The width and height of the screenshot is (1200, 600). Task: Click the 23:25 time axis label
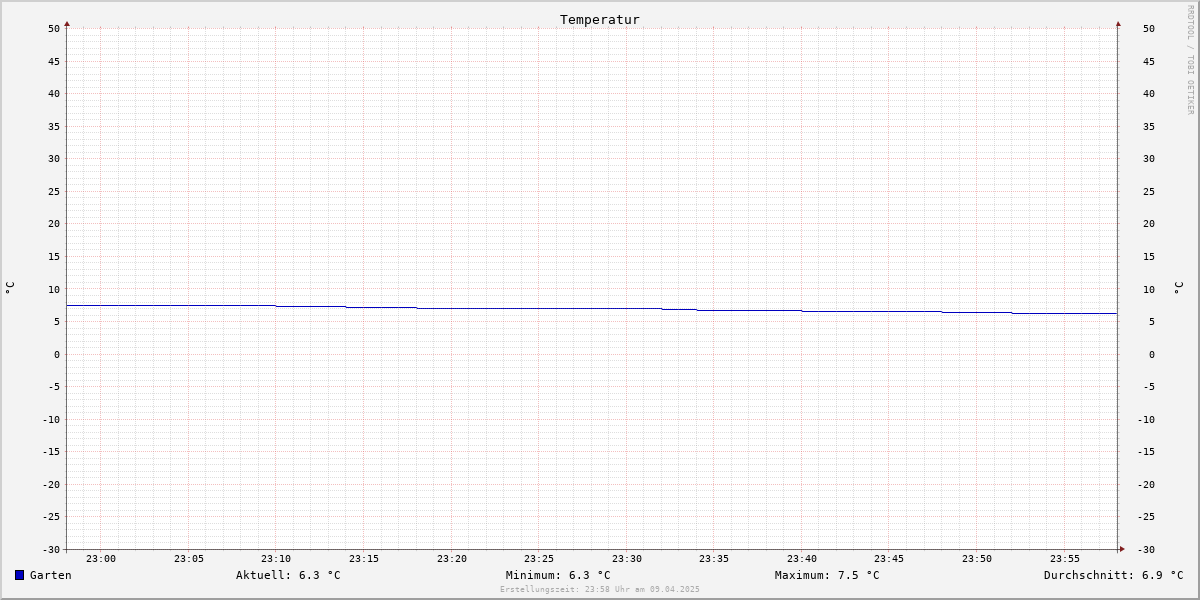tap(539, 559)
